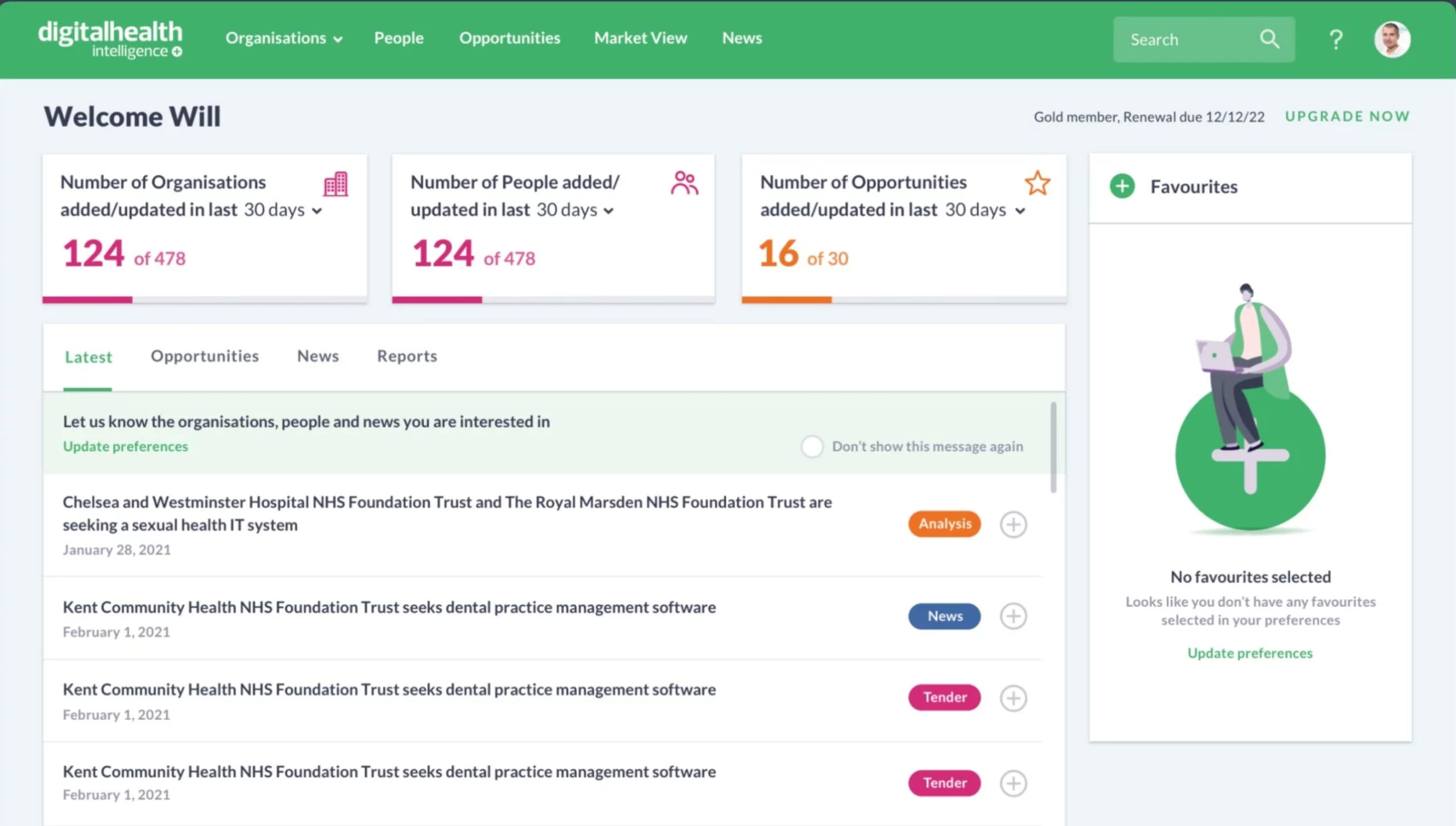
Task: Add the News-tagged Kent article to favourites
Action: (x=1013, y=616)
